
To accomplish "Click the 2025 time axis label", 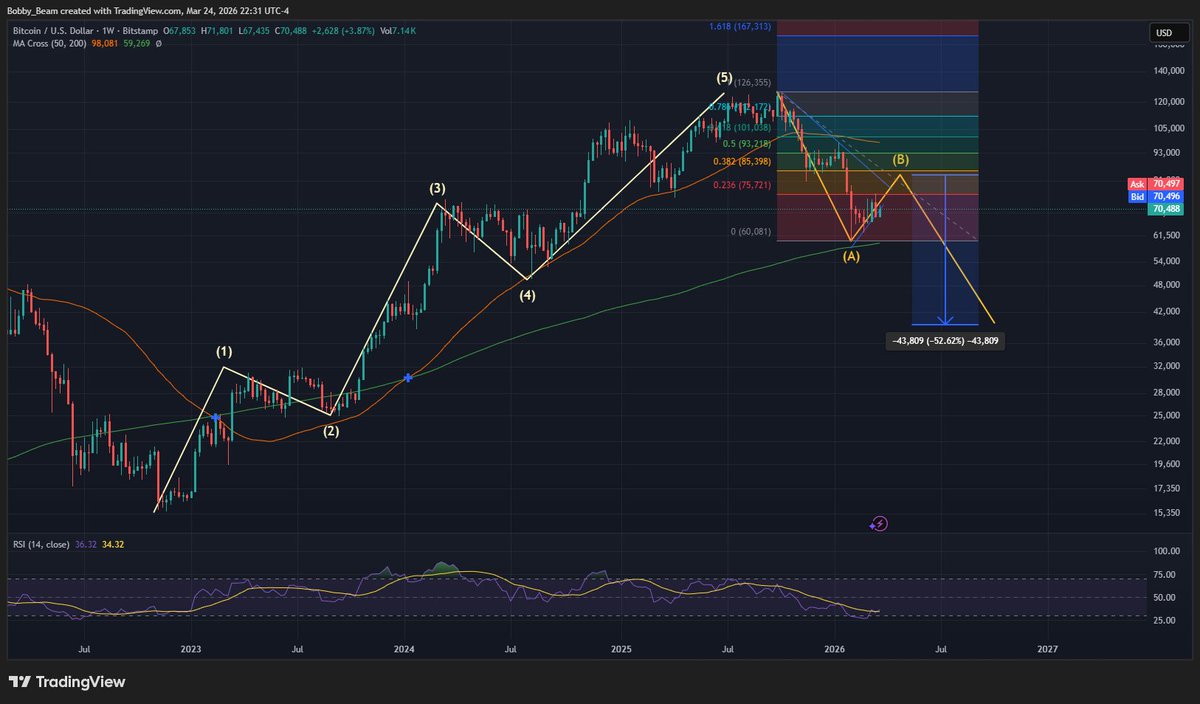I will click(x=621, y=649).
